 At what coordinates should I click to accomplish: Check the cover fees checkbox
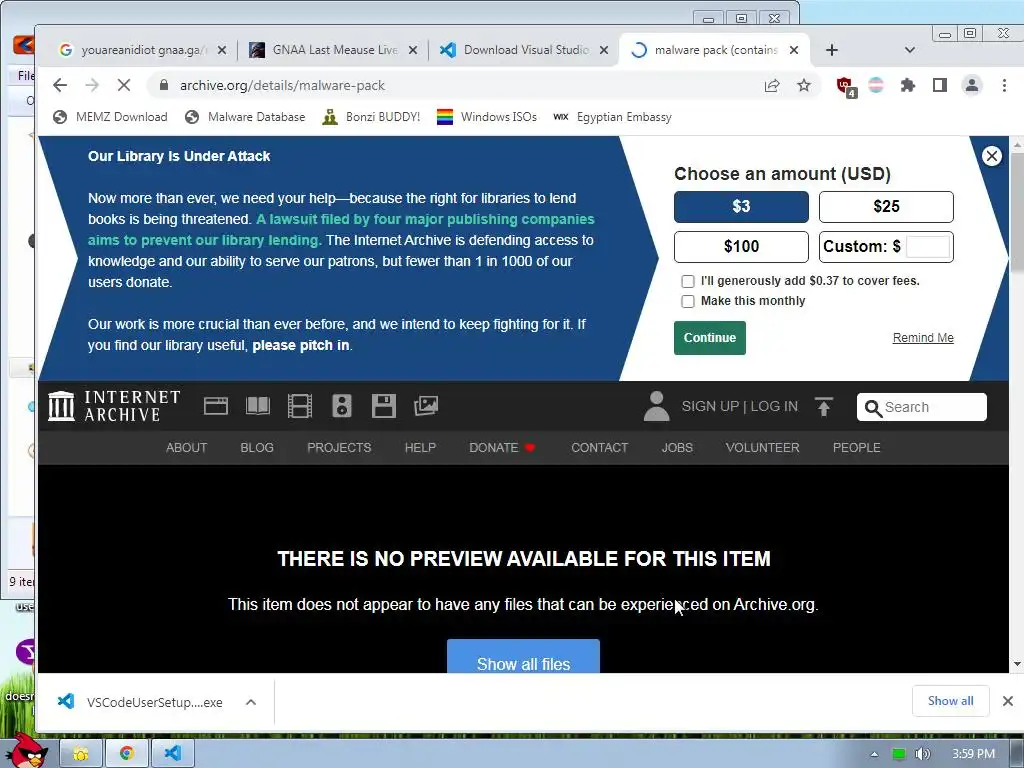[x=688, y=281]
